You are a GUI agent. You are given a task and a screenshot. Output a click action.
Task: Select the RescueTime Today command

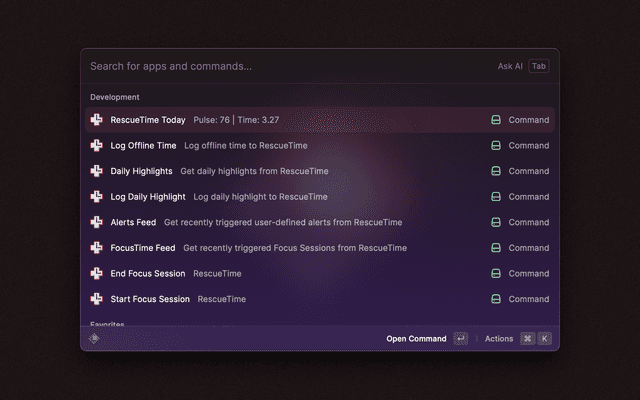click(148, 120)
